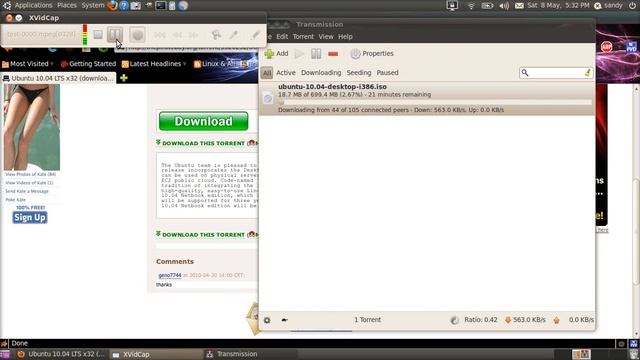Click the Transmission search input field
Image resolution: width=640 pixels, height=360 pixels.
tap(556, 73)
